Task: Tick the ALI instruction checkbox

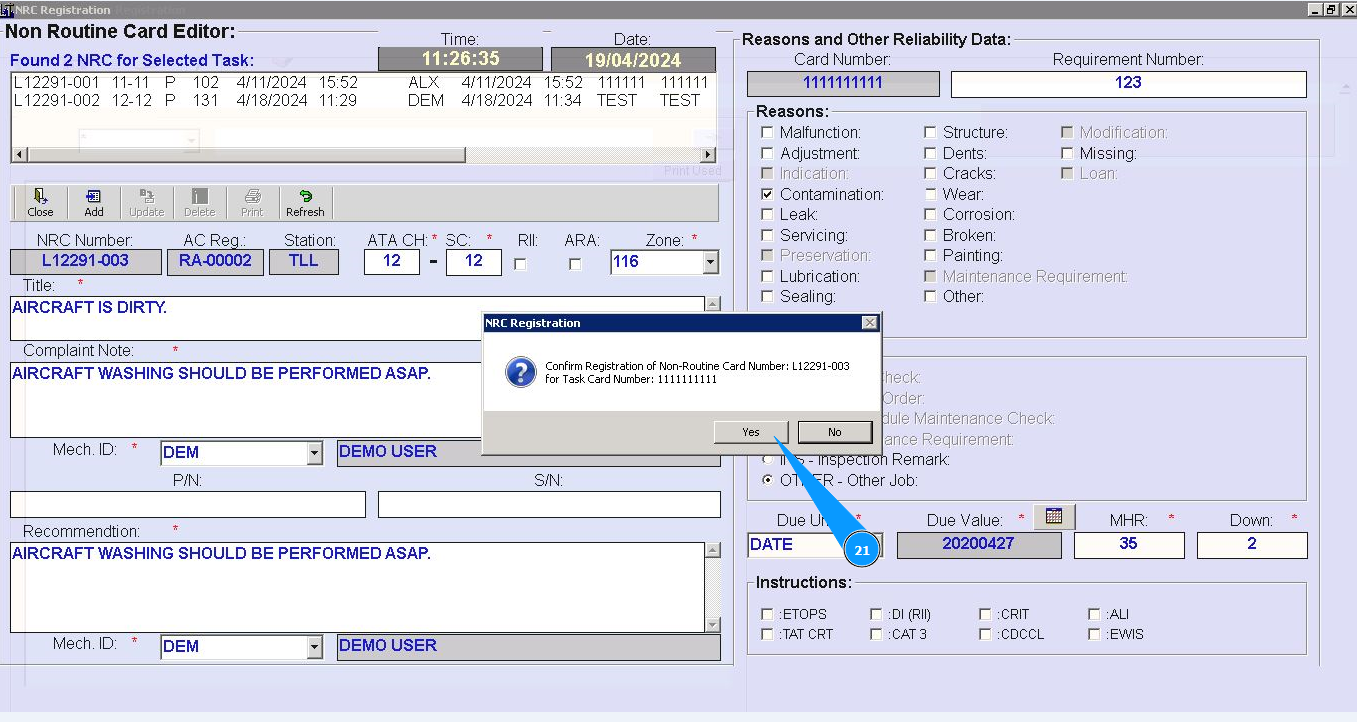Action: point(1096,614)
